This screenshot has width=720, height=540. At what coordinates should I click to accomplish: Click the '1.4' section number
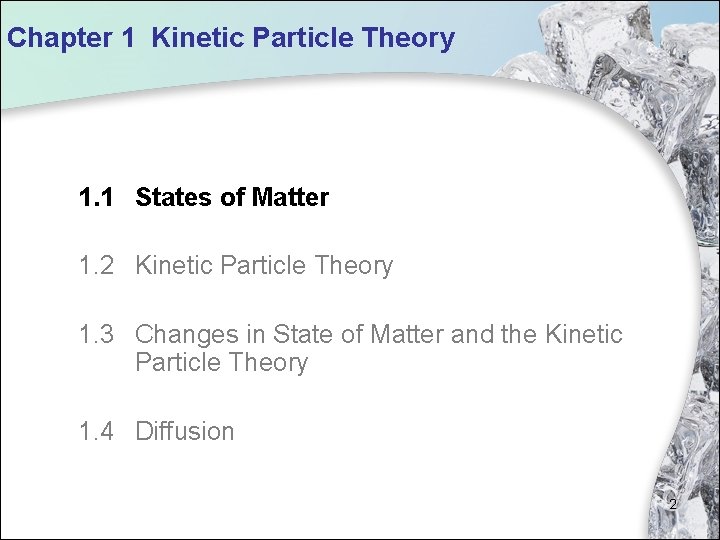point(96,431)
